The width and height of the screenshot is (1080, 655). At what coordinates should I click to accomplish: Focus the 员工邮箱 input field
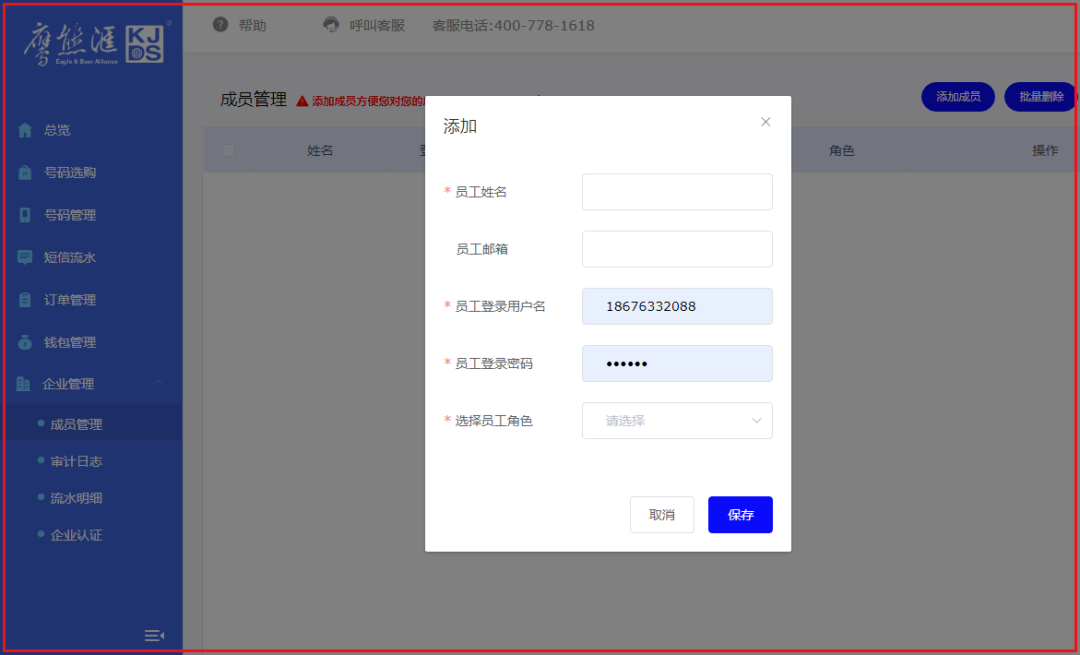(x=677, y=249)
